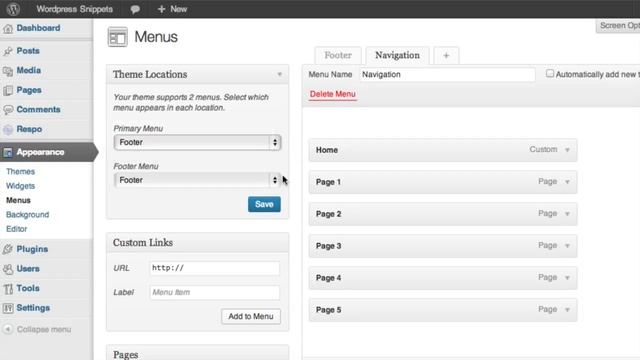The width and height of the screenshot is (640, 360).
Task: Click the Collapse menu arrow icon
Action: [8, 329]
